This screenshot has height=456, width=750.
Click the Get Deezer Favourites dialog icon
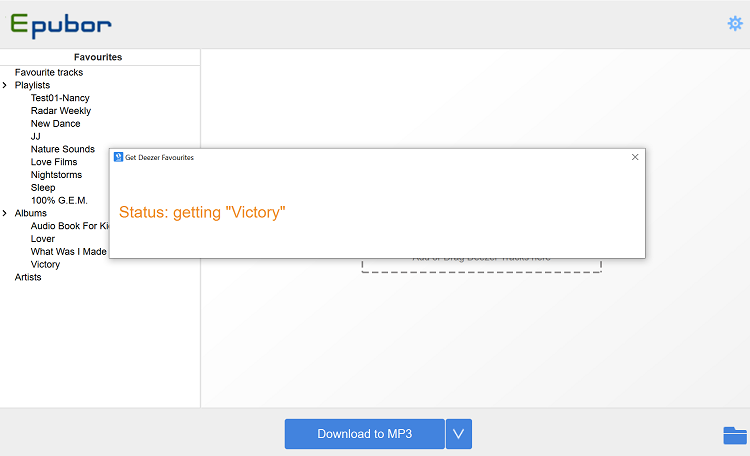(x=118, y=157)
